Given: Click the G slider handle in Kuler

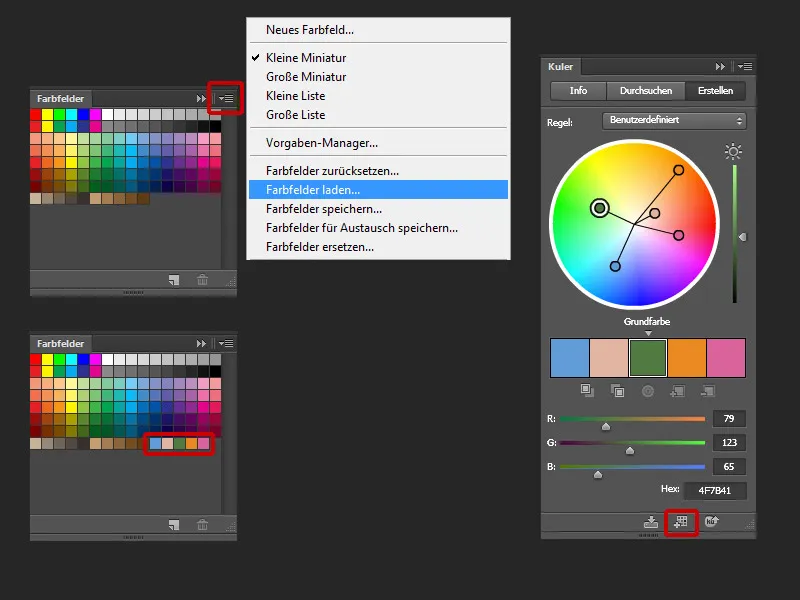Looking at the screenshot, I should click(x=630, y=451).
